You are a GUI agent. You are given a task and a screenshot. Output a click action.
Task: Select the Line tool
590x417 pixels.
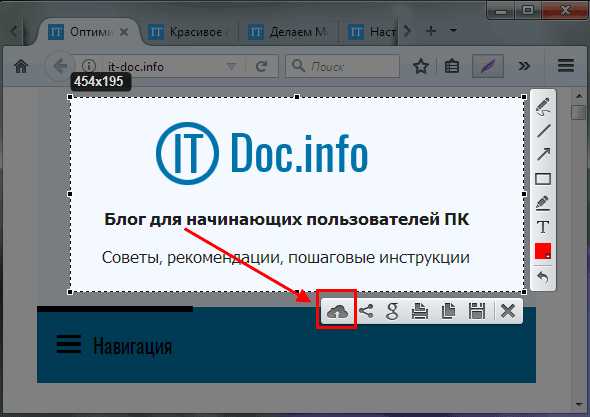[x=543, y=131]
